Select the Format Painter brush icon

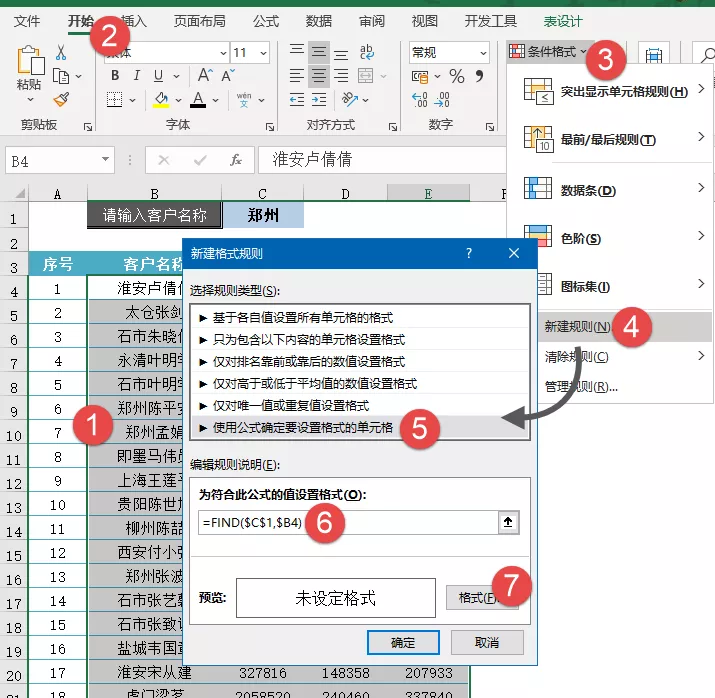[61, 99]
